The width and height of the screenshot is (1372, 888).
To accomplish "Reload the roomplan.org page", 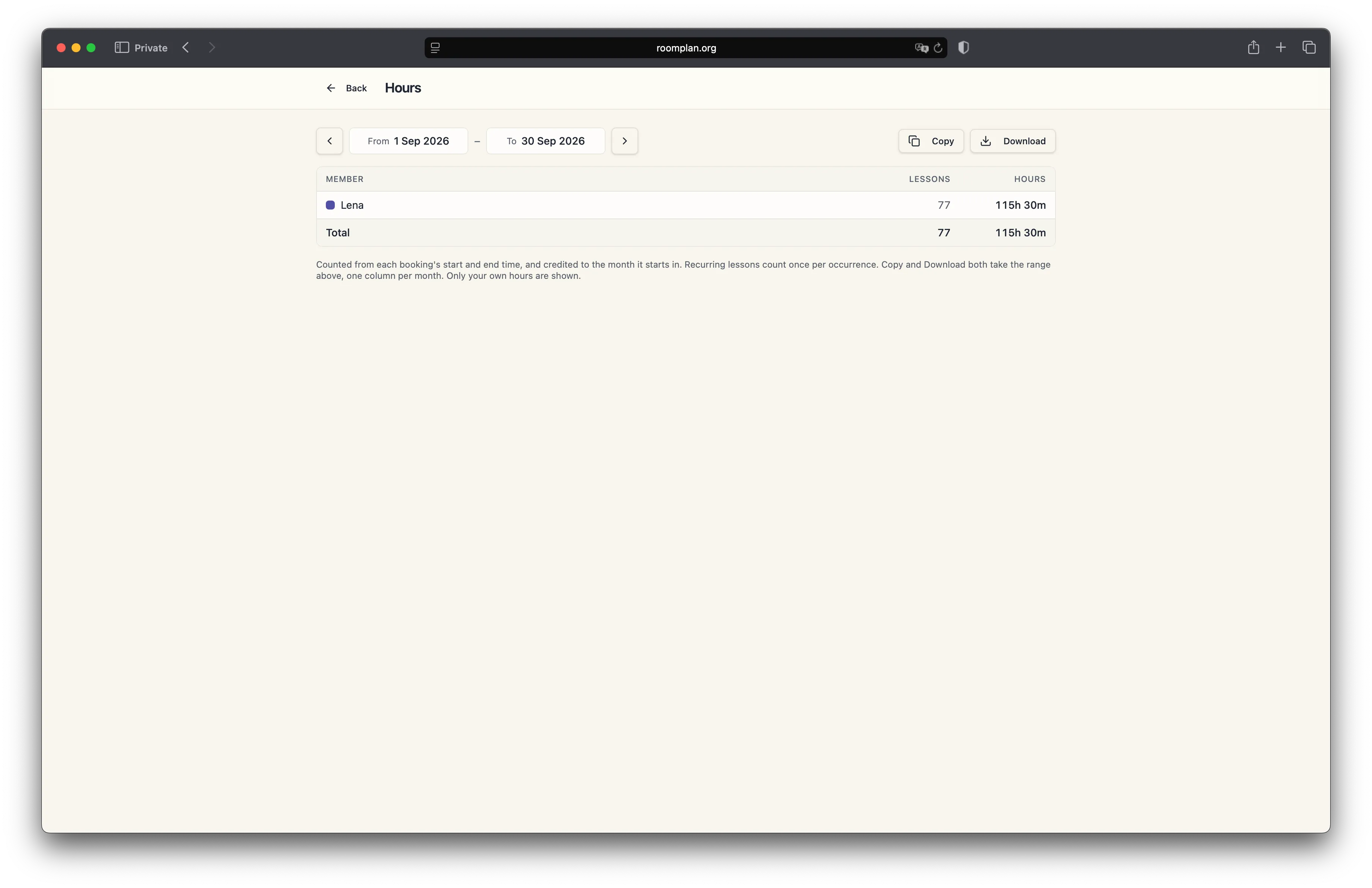I will point(938,48).
